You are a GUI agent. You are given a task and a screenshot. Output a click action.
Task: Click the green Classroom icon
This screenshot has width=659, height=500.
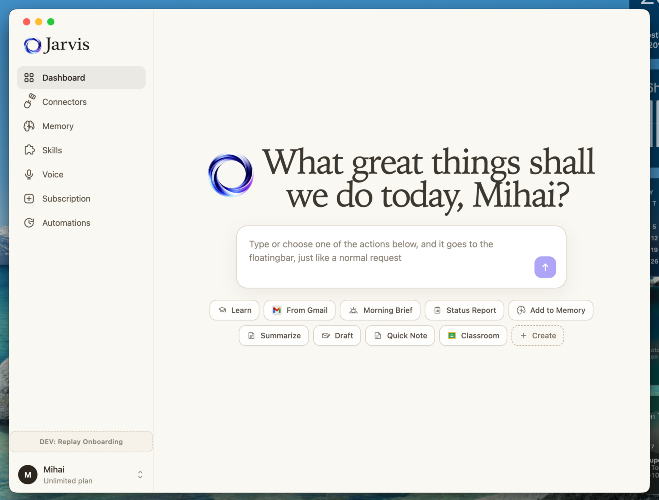point(452,335)
